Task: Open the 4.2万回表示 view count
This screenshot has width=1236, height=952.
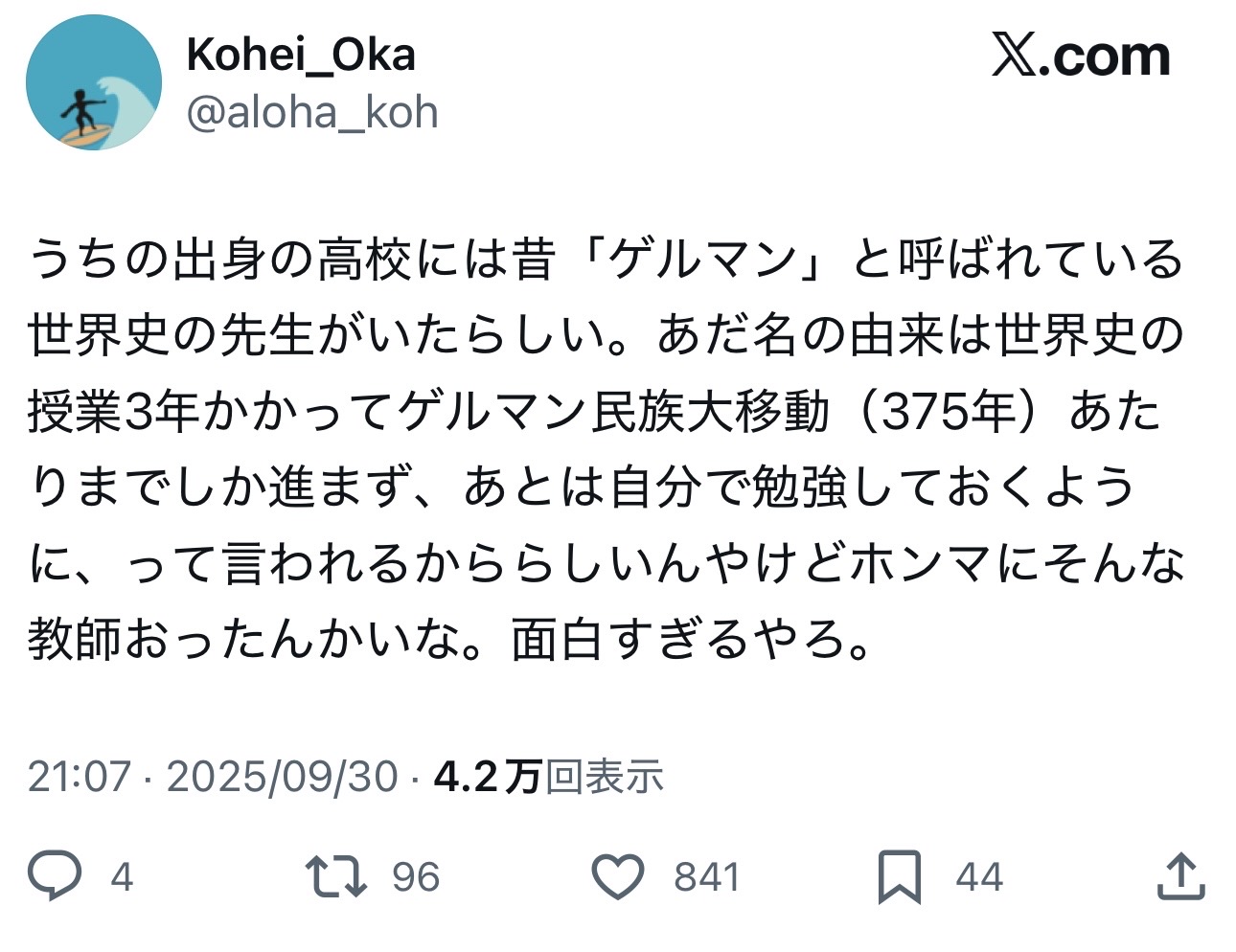Action: pyautogui.click(x=549, y=776)
